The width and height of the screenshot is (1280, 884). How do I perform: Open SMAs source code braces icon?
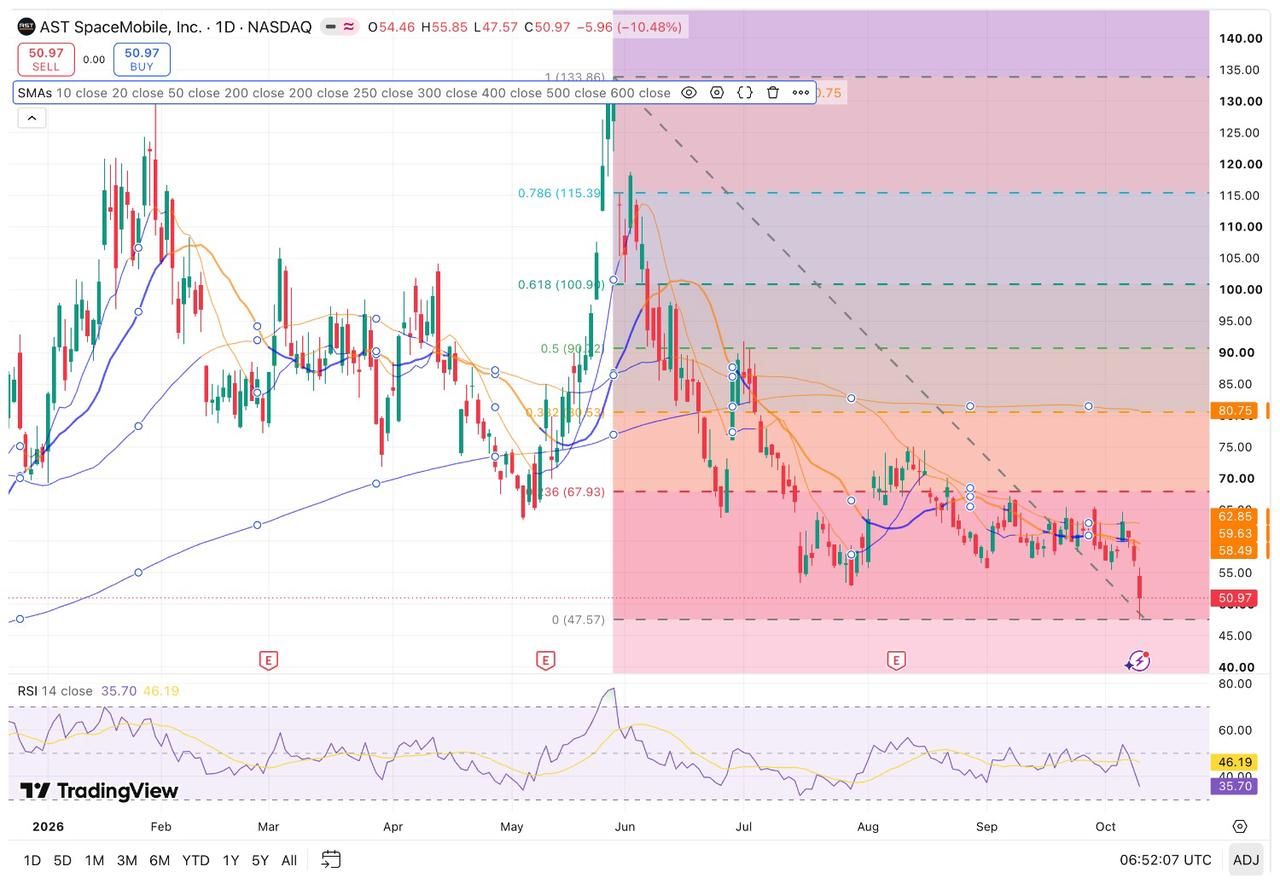pyautogui.click(x=745, y=93)
